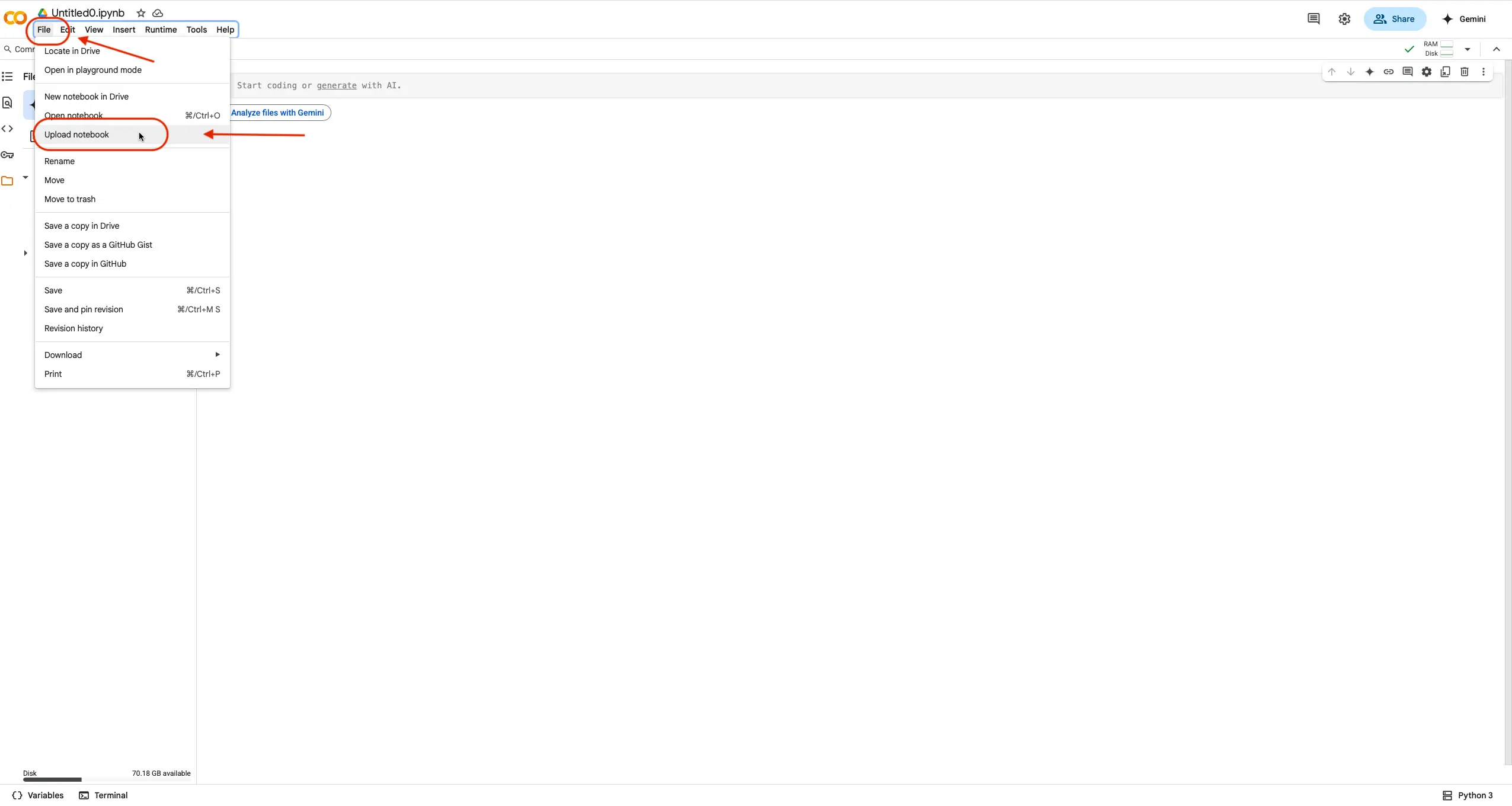Click the generate link in cell
Image resolution: width=1512 pixels, height=806 pixels.
(x=337, y=85)
